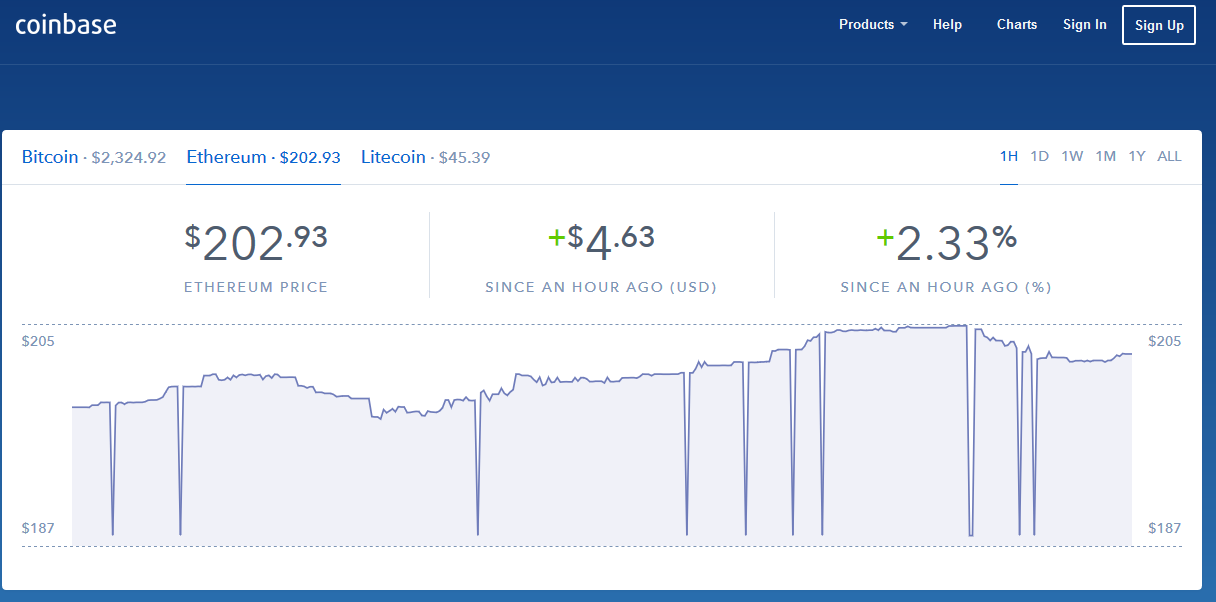The height and width of the screenshot is (602, 1216).
Task: Expand the Products dropdown menu
Action: point(872,25)
